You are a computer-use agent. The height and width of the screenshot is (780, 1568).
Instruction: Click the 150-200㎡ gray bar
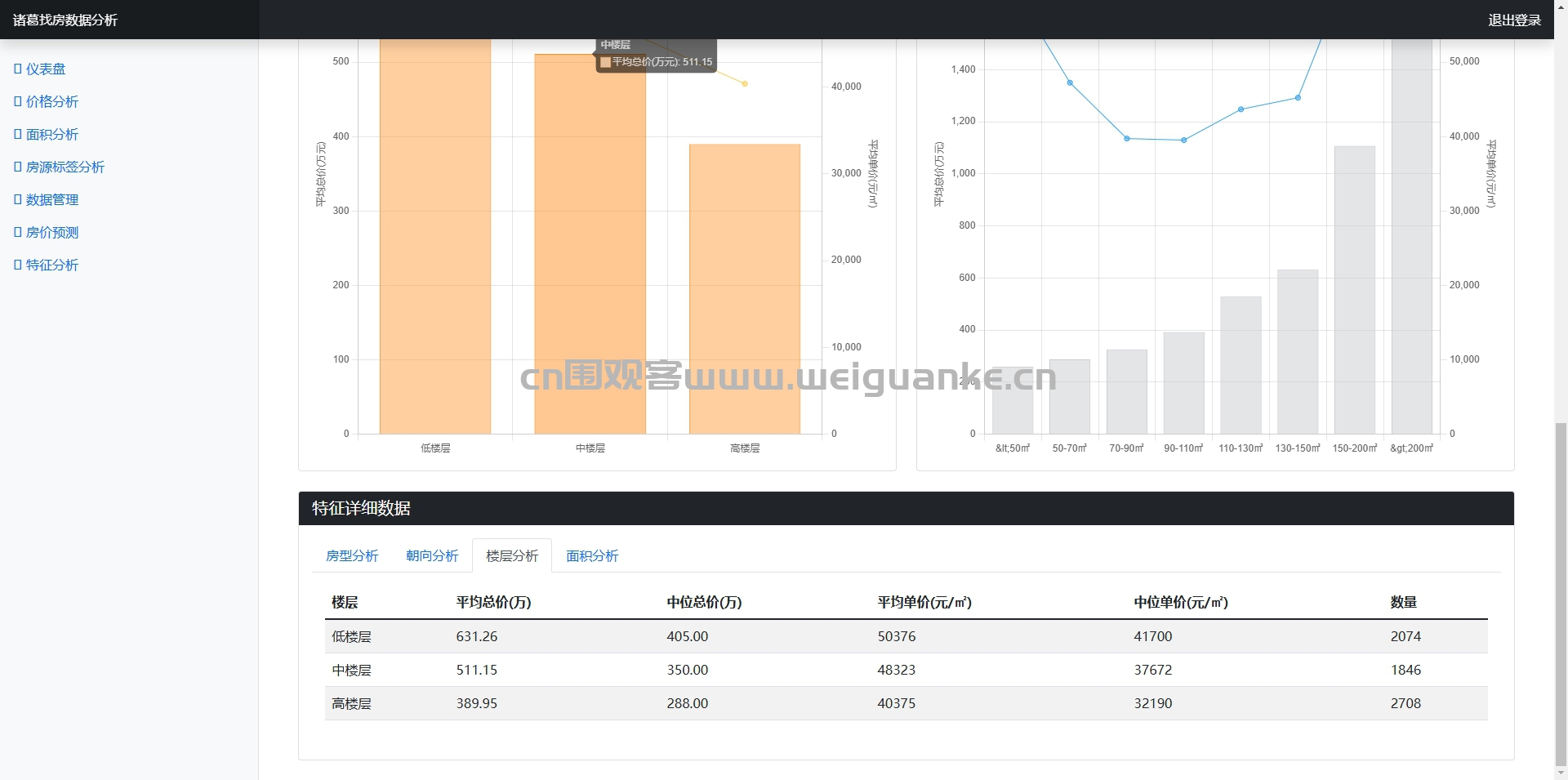coord(1355,290)
